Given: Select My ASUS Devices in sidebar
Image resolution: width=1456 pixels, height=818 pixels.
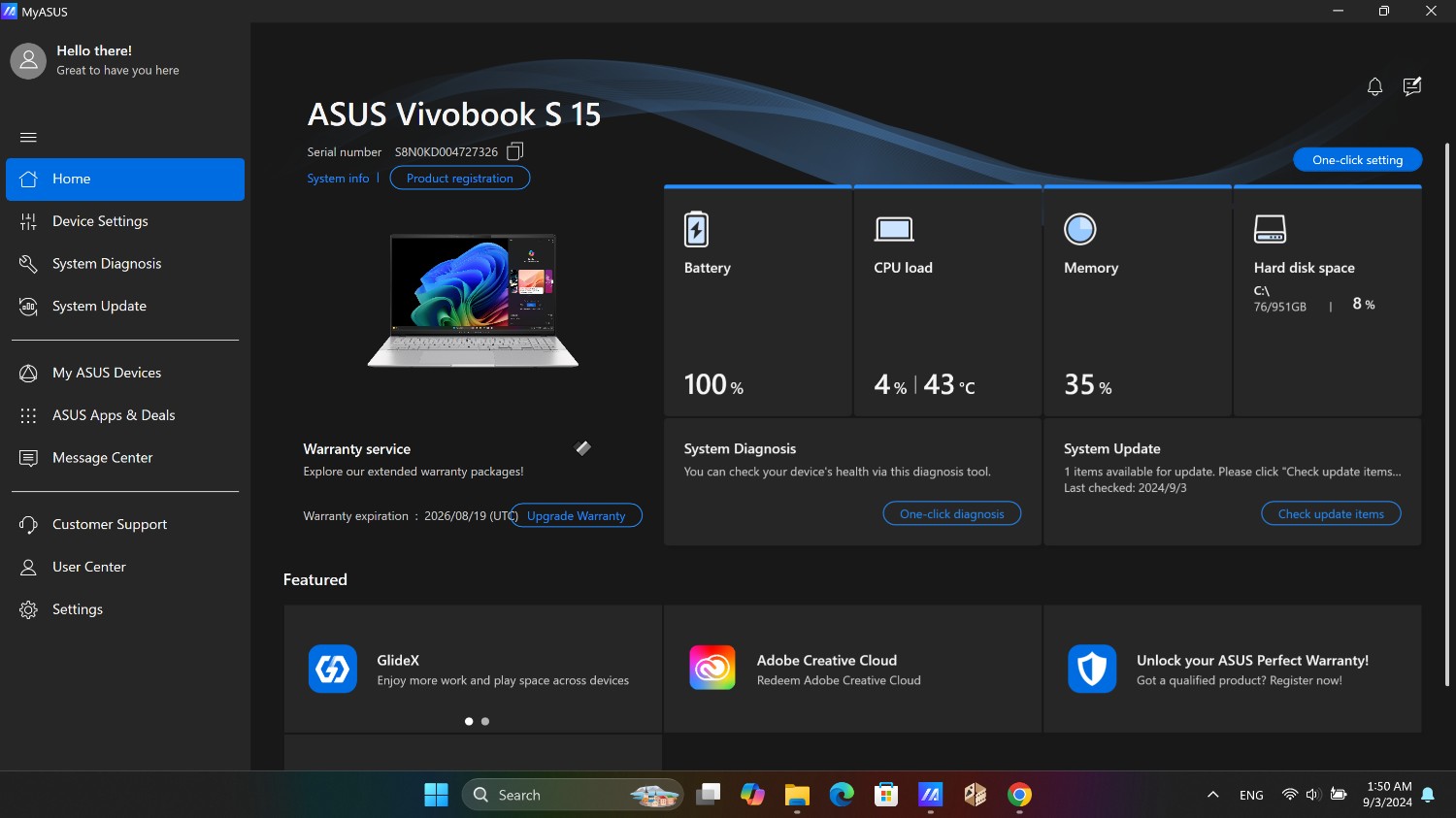Looking at the screenshot, I should coord(125,373).
